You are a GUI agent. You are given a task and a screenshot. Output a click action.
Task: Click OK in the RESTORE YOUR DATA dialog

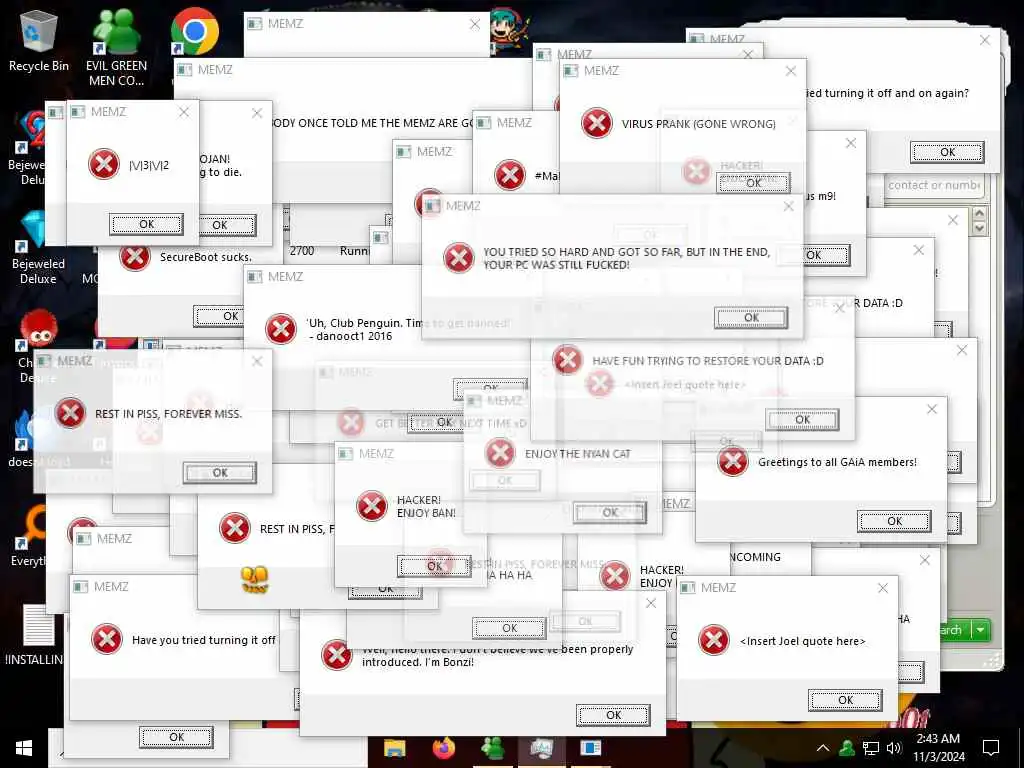[x=803, y=419]
